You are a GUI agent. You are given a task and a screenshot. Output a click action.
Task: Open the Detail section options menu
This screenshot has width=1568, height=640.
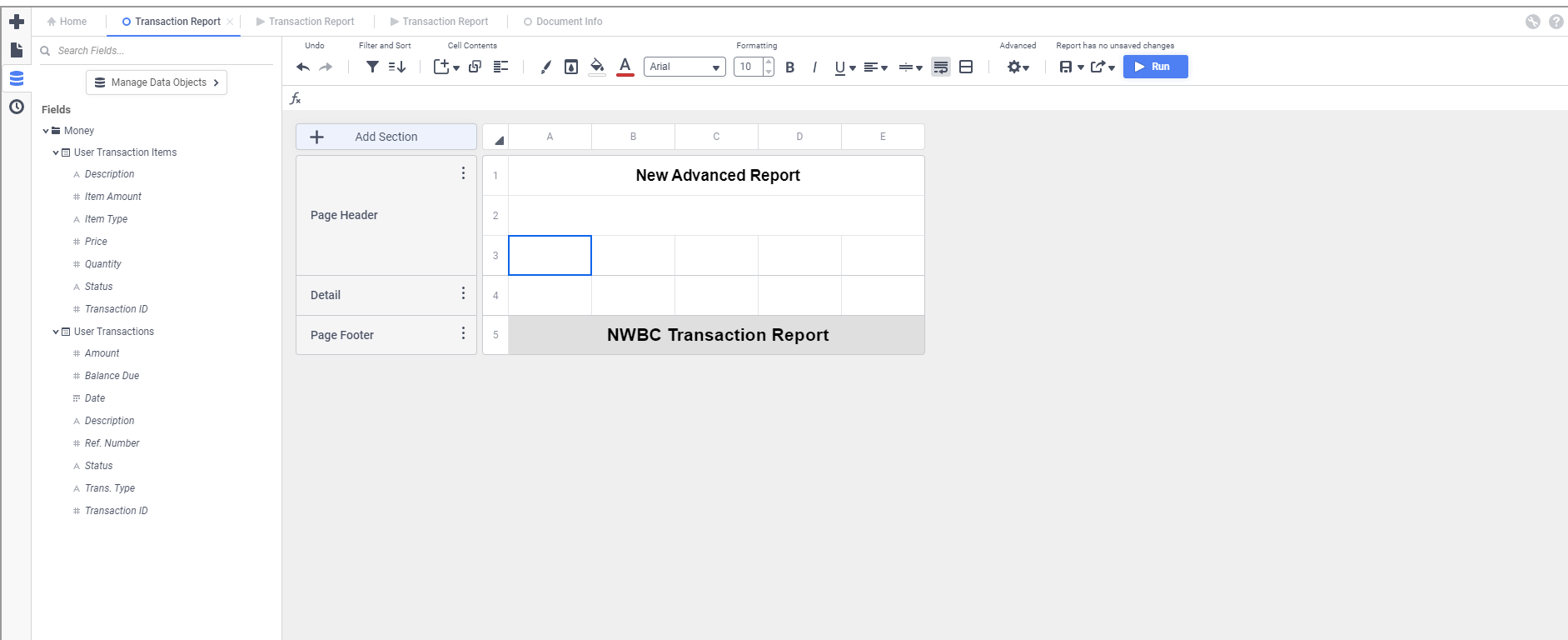click(x=463, y=293)
